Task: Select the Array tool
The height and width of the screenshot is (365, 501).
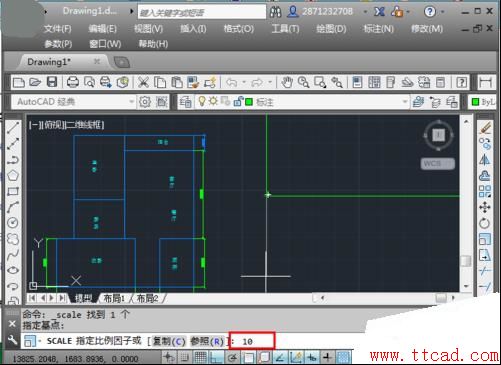Action: (485, 191)
